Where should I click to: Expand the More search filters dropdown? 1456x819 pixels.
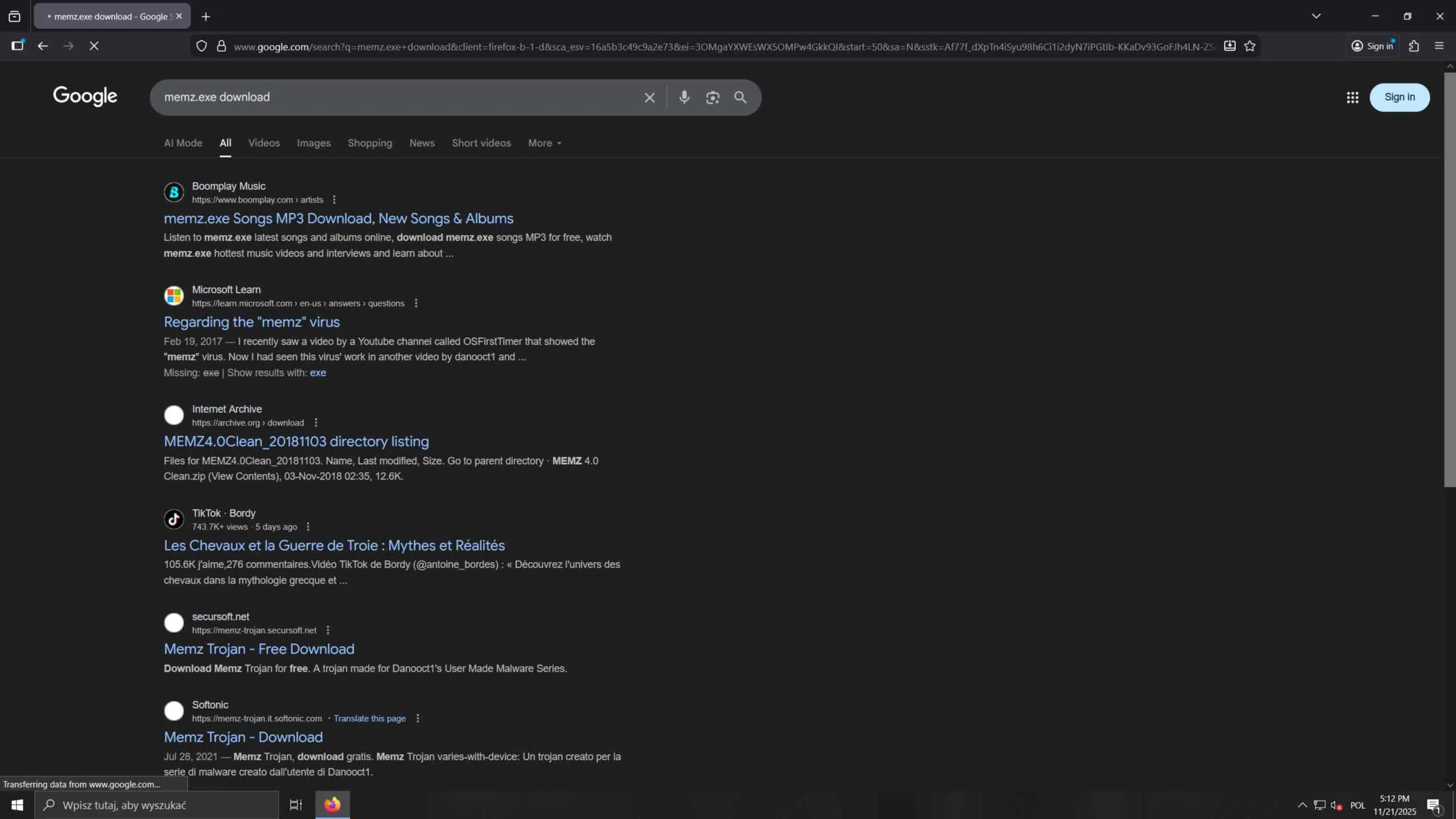(x=544, y=143)
